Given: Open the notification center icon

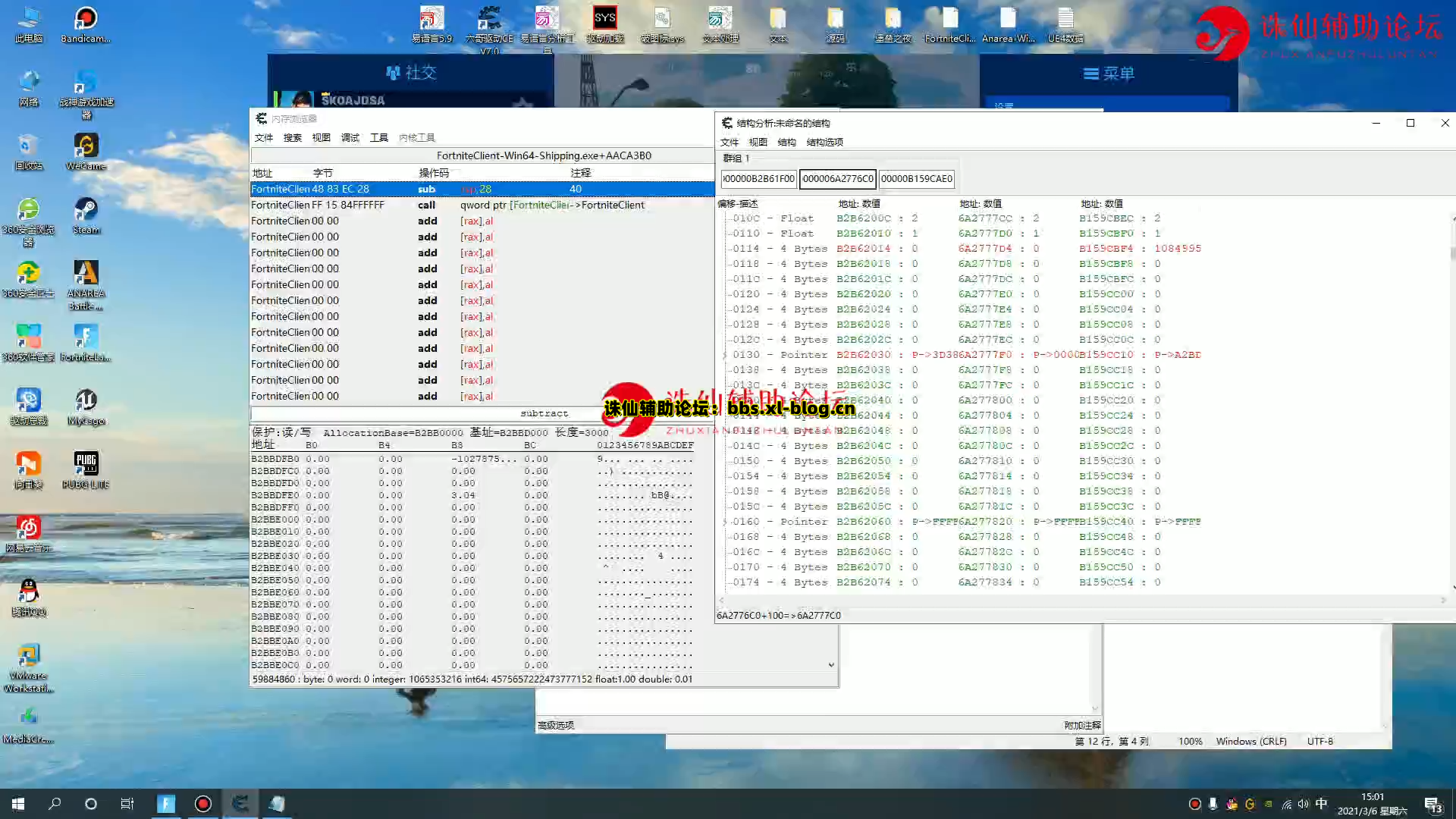Looking at the screenshot, I should coord(1432,804).
